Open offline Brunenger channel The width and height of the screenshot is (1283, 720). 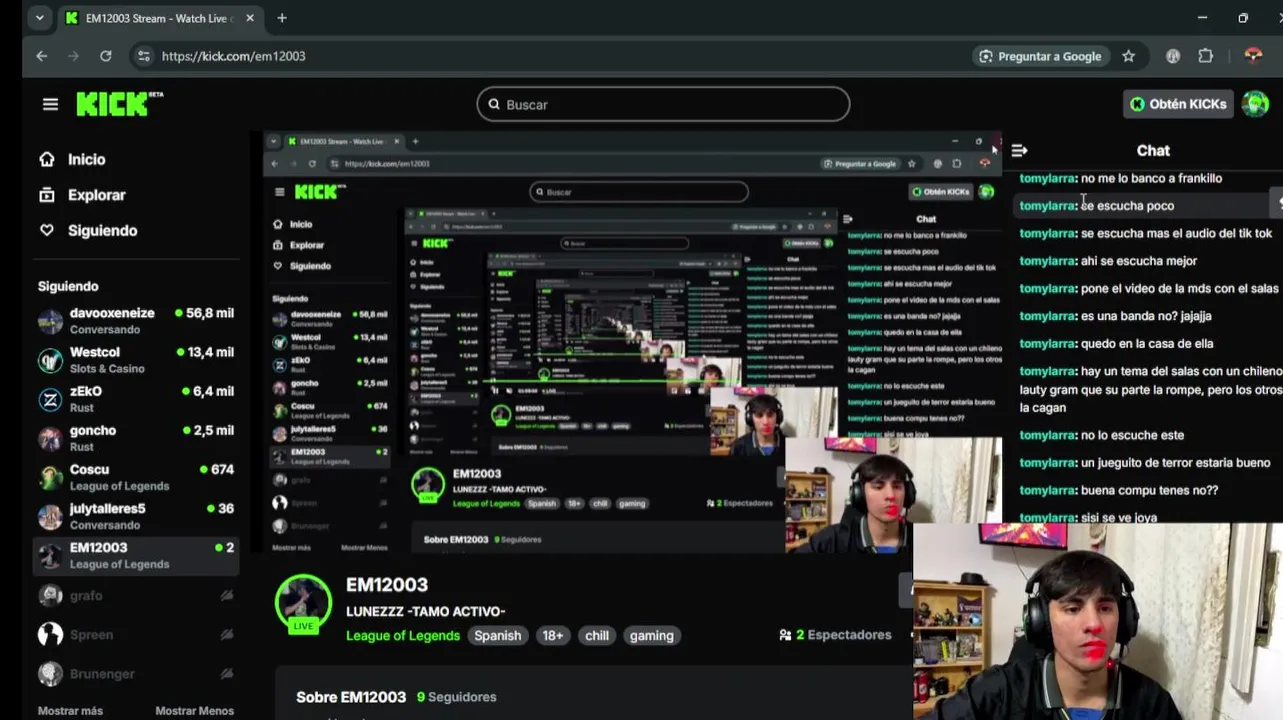tap(136, 673)
